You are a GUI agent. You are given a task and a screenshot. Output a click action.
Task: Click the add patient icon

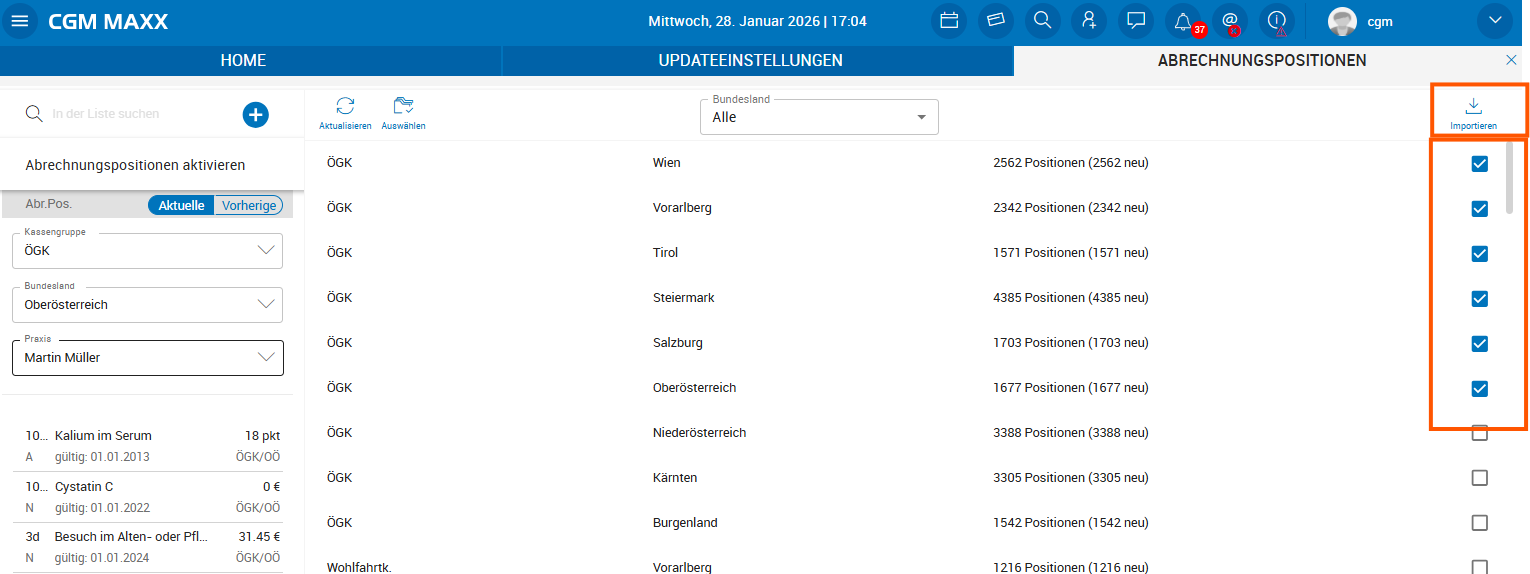coord(1089,21)
